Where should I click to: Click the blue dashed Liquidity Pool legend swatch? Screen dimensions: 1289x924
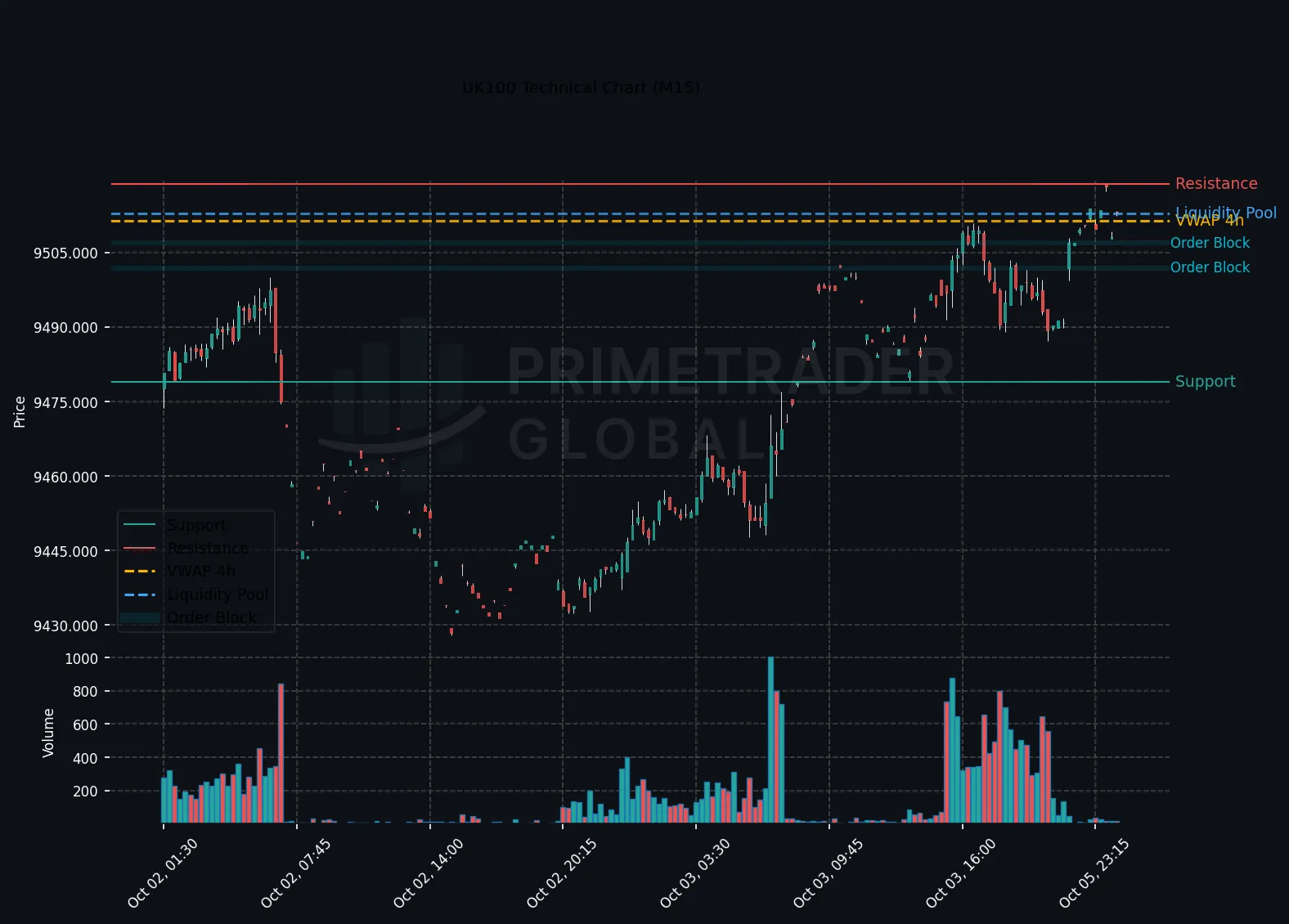[x=140, y=594]
